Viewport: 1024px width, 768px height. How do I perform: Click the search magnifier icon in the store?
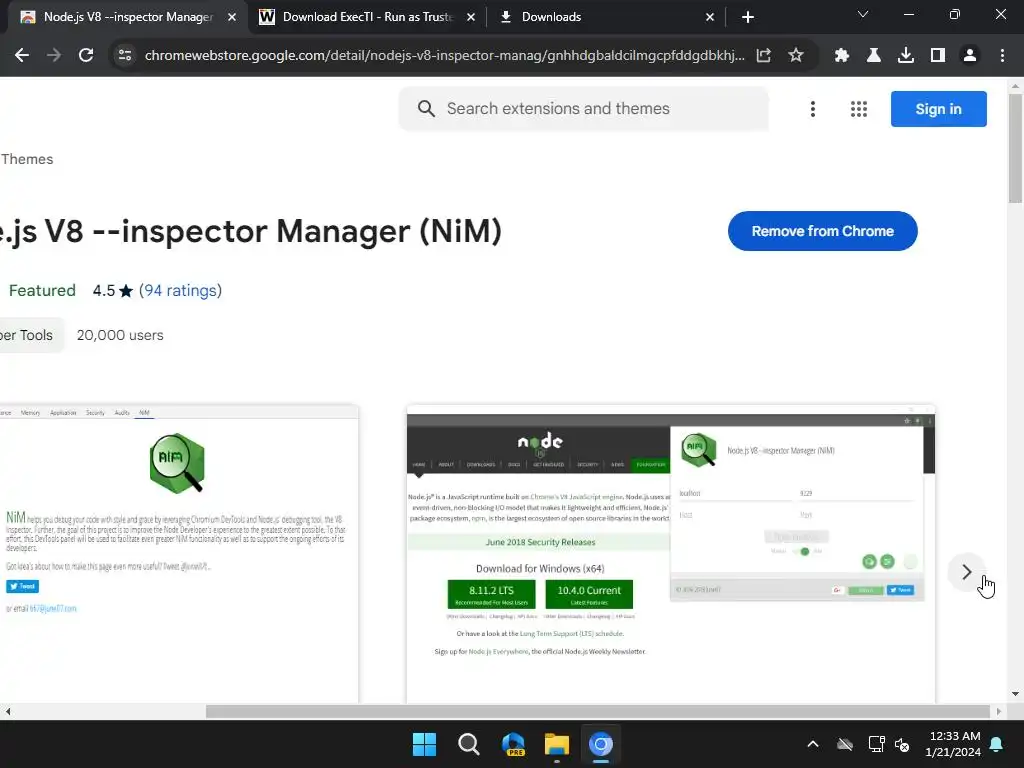point(426,109)
